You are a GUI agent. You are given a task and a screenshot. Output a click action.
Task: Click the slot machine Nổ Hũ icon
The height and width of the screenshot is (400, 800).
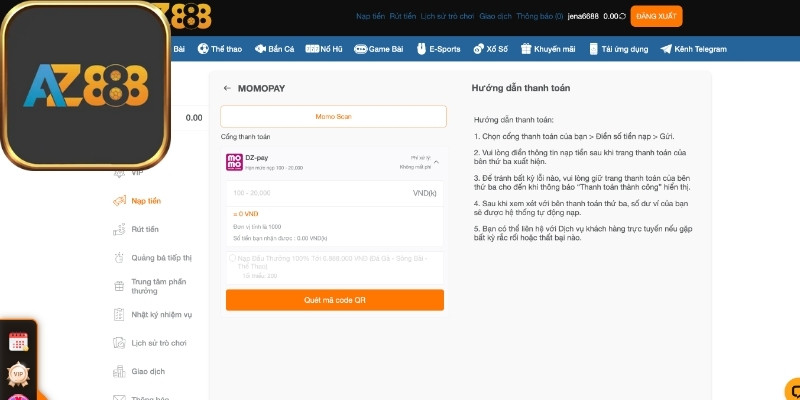(x=312, y=49)
